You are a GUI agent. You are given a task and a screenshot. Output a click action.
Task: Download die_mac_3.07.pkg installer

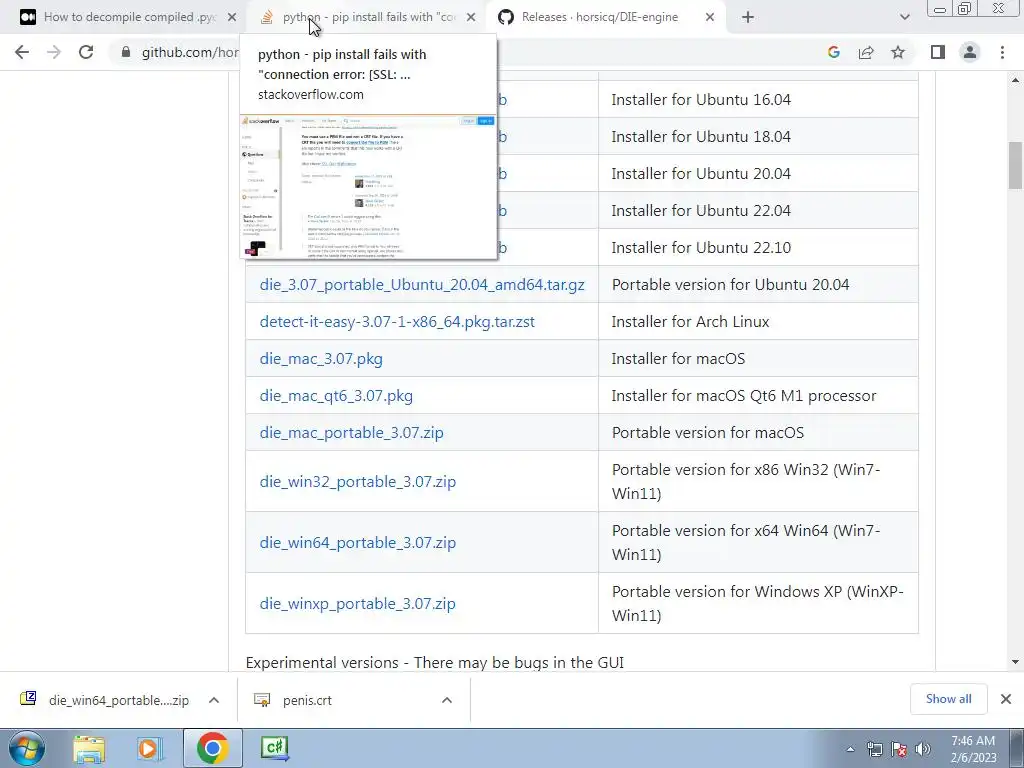click(321, 359)
